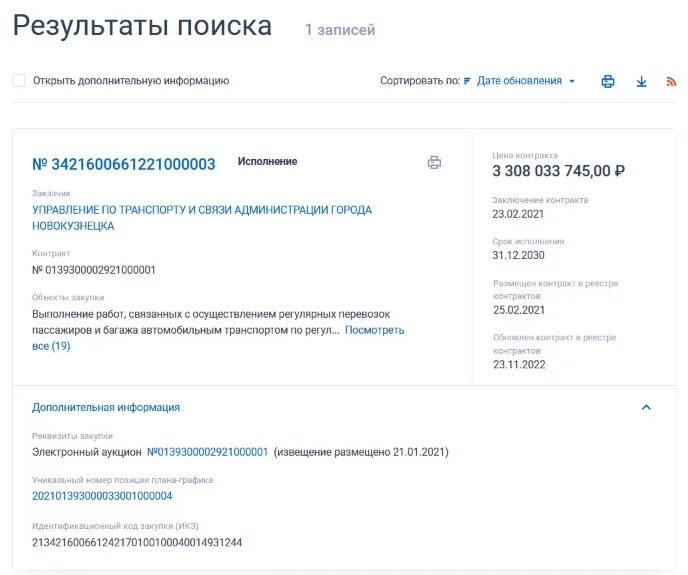The image size is (688, 575).
Task: Click the print icon in the results toolbar
Action: (x=608, y=81)
